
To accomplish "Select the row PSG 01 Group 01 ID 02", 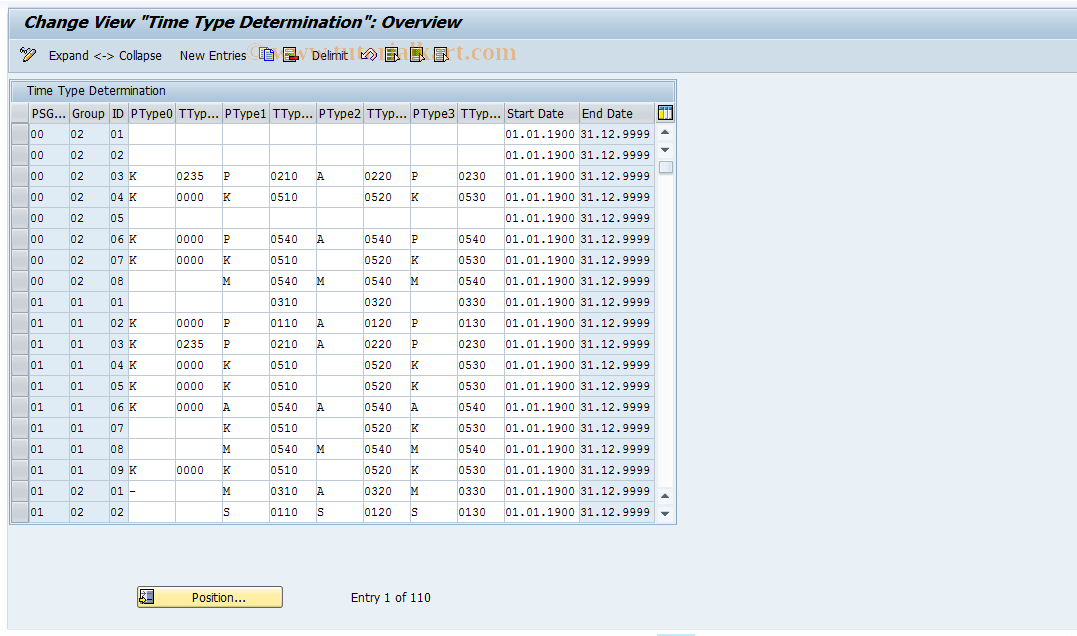I will (x=20, y=323).
